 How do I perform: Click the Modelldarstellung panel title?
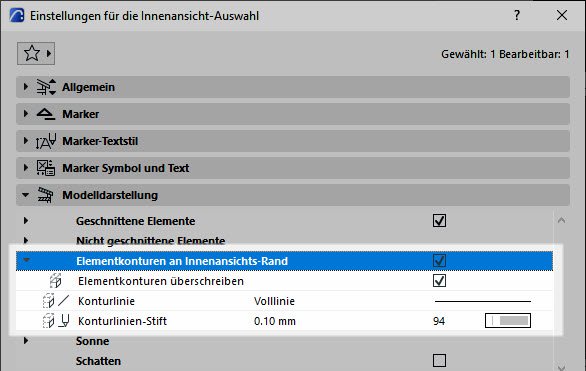110,195
